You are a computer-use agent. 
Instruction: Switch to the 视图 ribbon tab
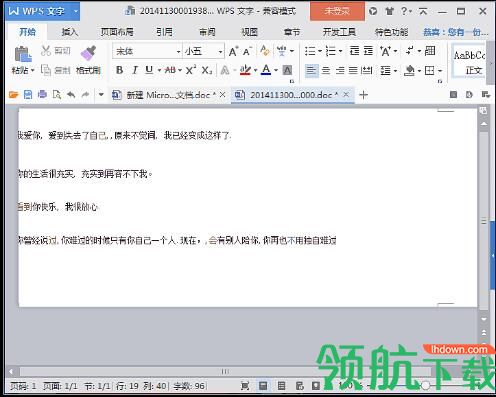click(x=249, y=32)
